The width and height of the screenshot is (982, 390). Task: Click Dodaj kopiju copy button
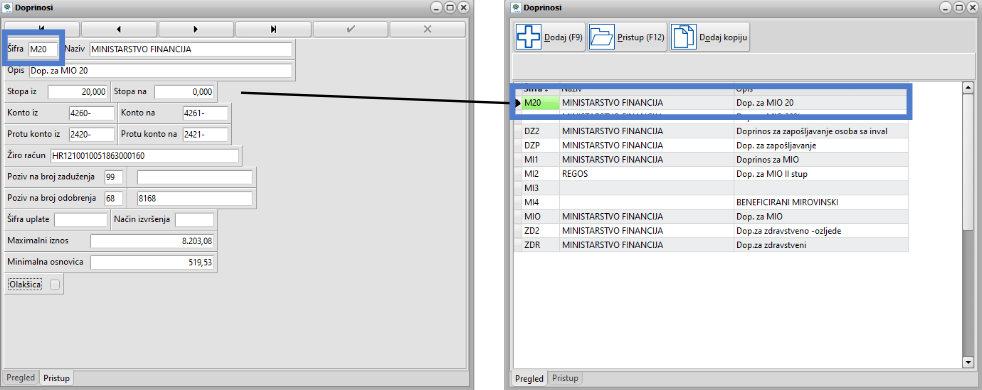coord(710,38)
